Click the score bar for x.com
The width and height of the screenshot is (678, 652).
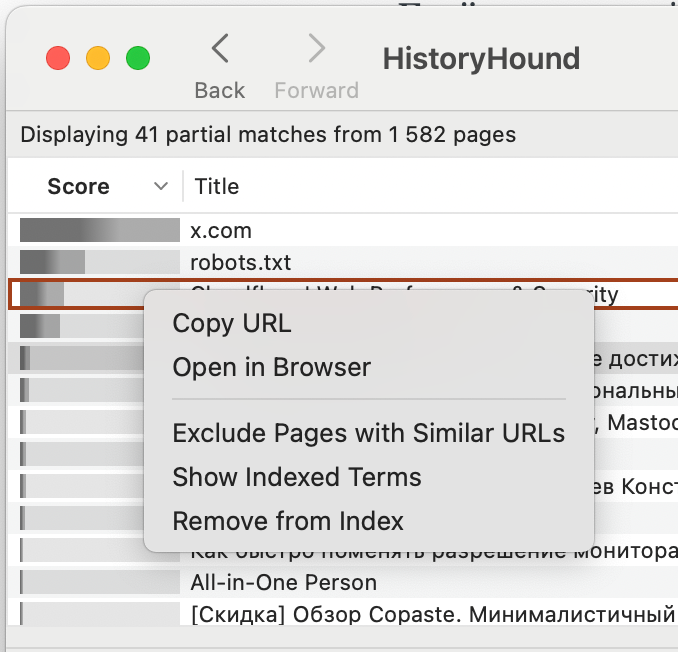click(100, 230)
